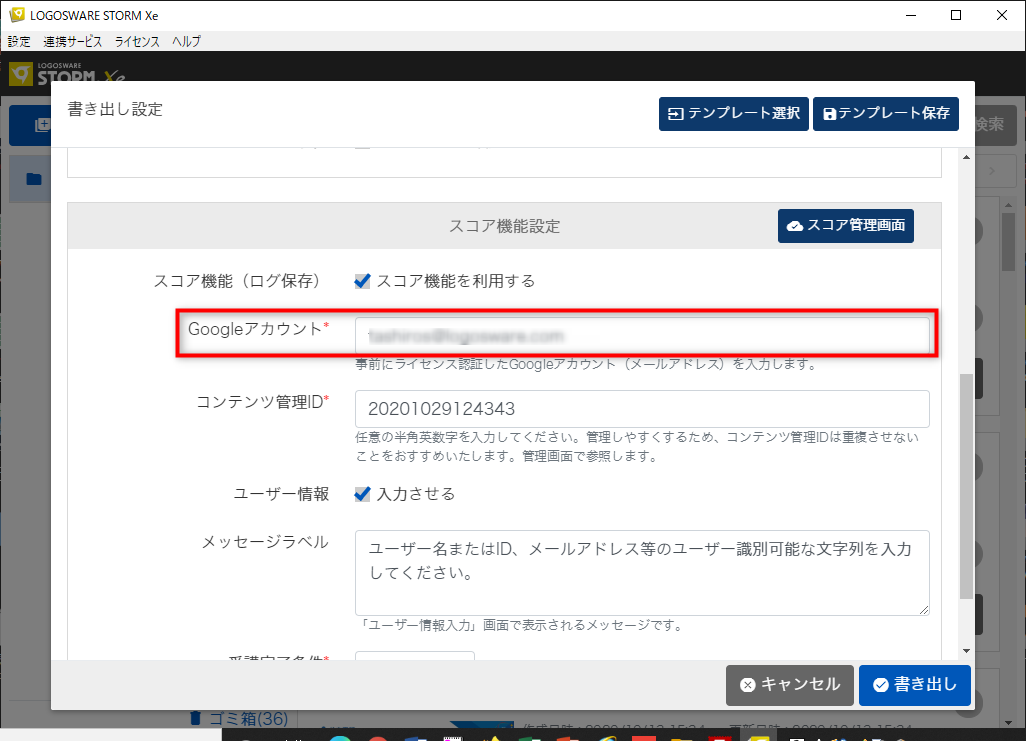Image resolution: width=1026 pixels, height=741 pixels.
Task: Toggle the スコア機能を利用する checkbox
Action: pyautogui.click(x=362, y=281)
